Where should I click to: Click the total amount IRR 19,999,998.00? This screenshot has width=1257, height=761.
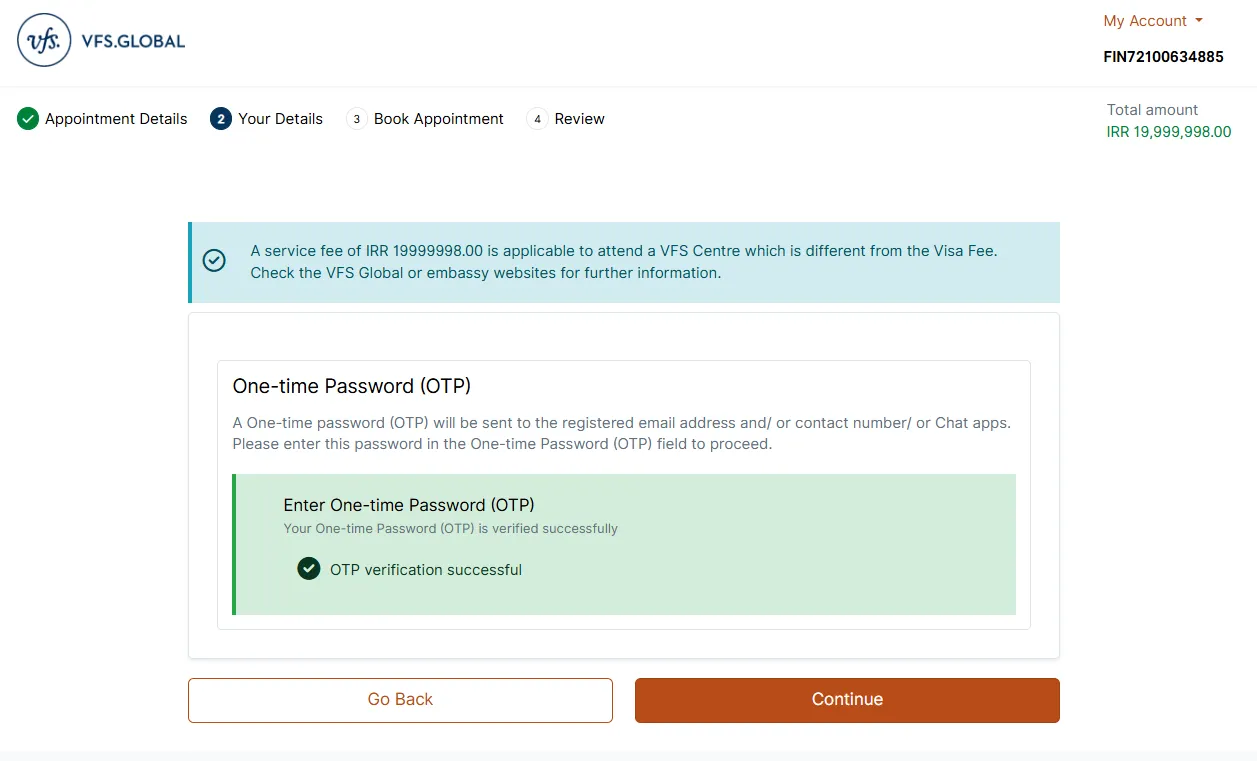(x=1168, y=132)
